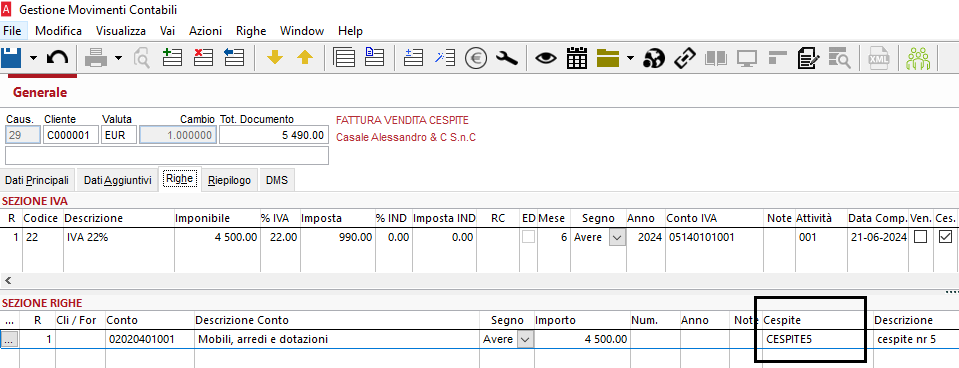The image size is (959, 368).
Task: Click the Undo arrow icon
Action: (57, 58)
